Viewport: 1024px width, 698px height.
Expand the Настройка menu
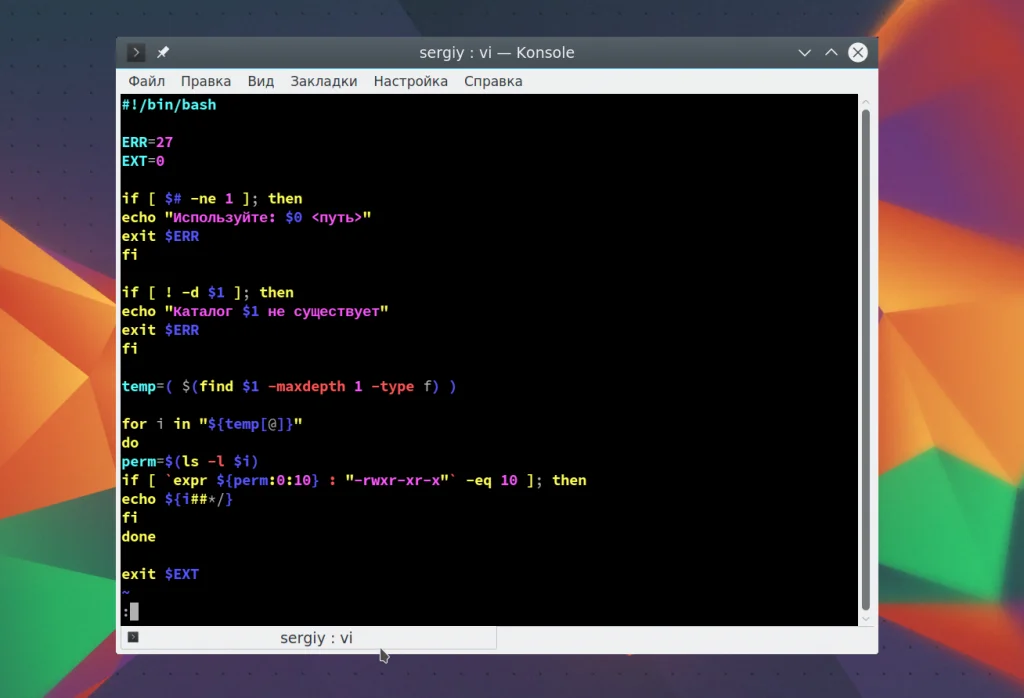pyautogui.click(x=410, y=81)
